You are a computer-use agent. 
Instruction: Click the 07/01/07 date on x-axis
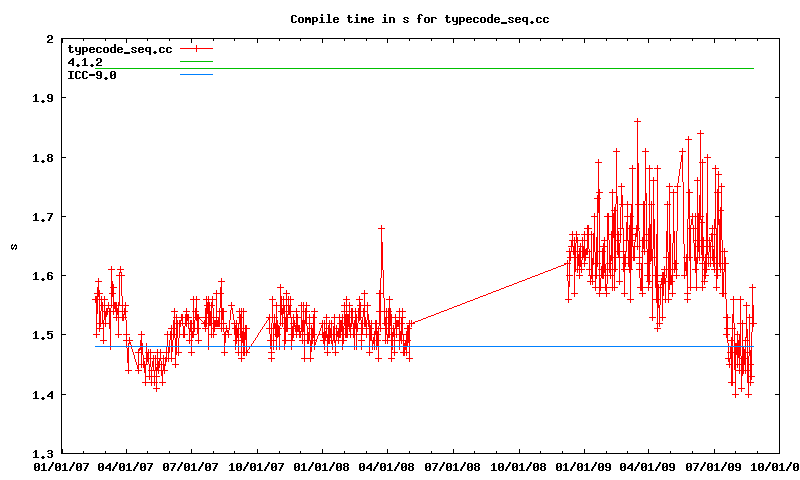(x=191, y=466)
